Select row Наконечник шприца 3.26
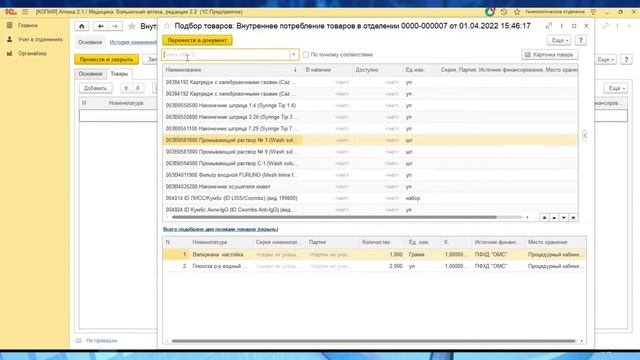 [x=370, y=117]
